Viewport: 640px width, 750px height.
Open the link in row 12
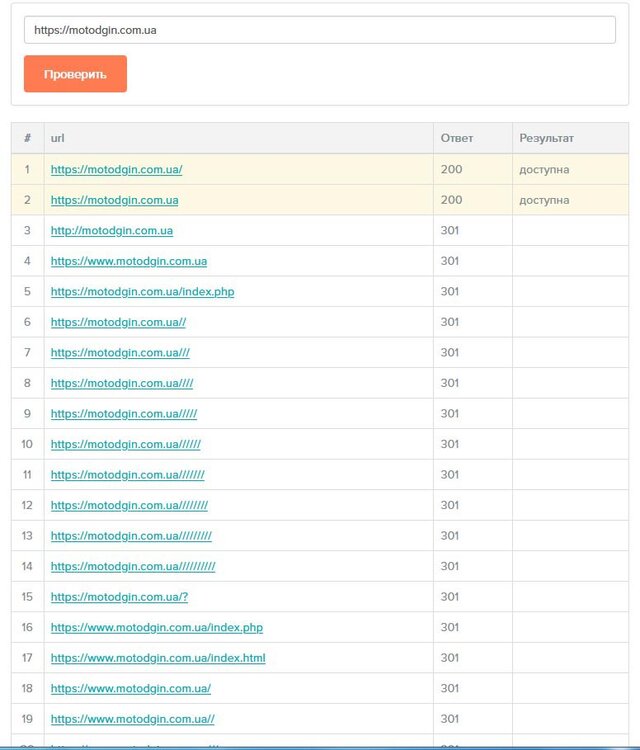[129, 506]
